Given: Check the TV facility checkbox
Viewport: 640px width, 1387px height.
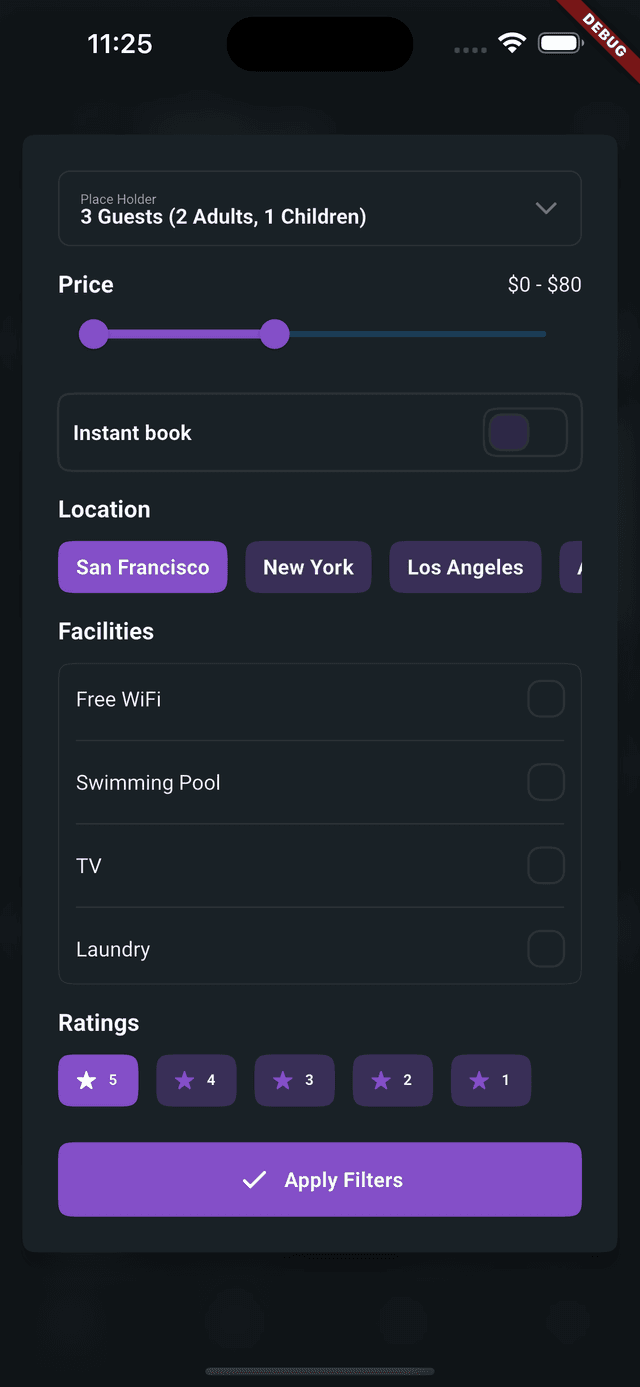Looking at the screenshot, I should pyautogui.click(x=546, y=865).
